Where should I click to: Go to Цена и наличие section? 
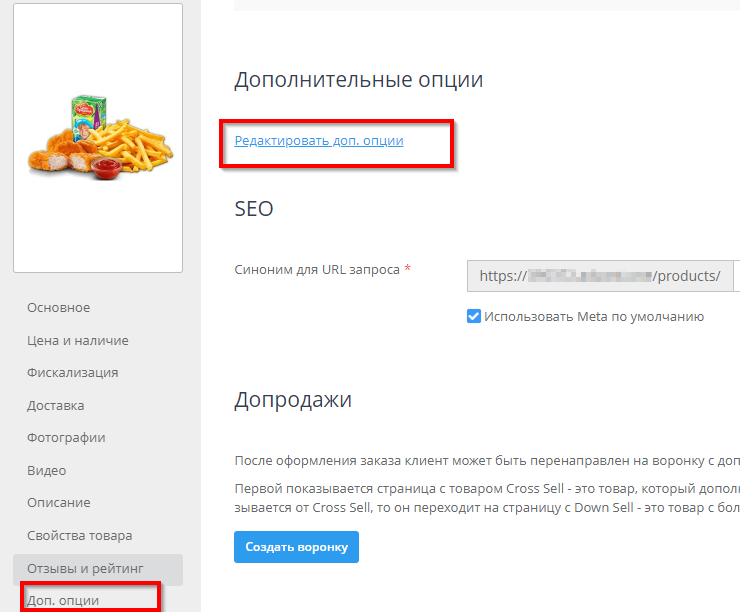(77, 341)
